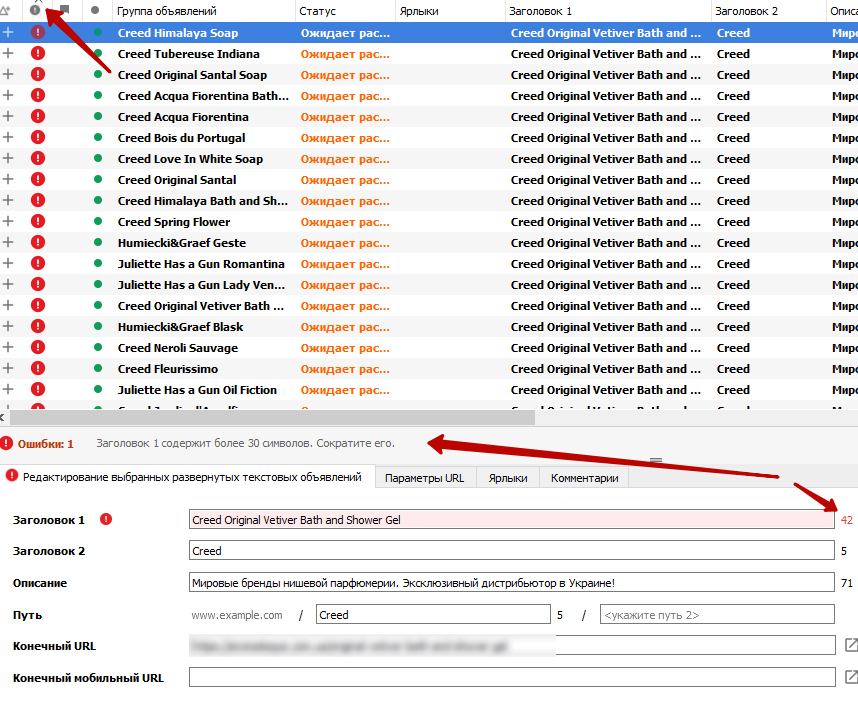Click the Ошибки: 1 error summary text

pos(45,444)
